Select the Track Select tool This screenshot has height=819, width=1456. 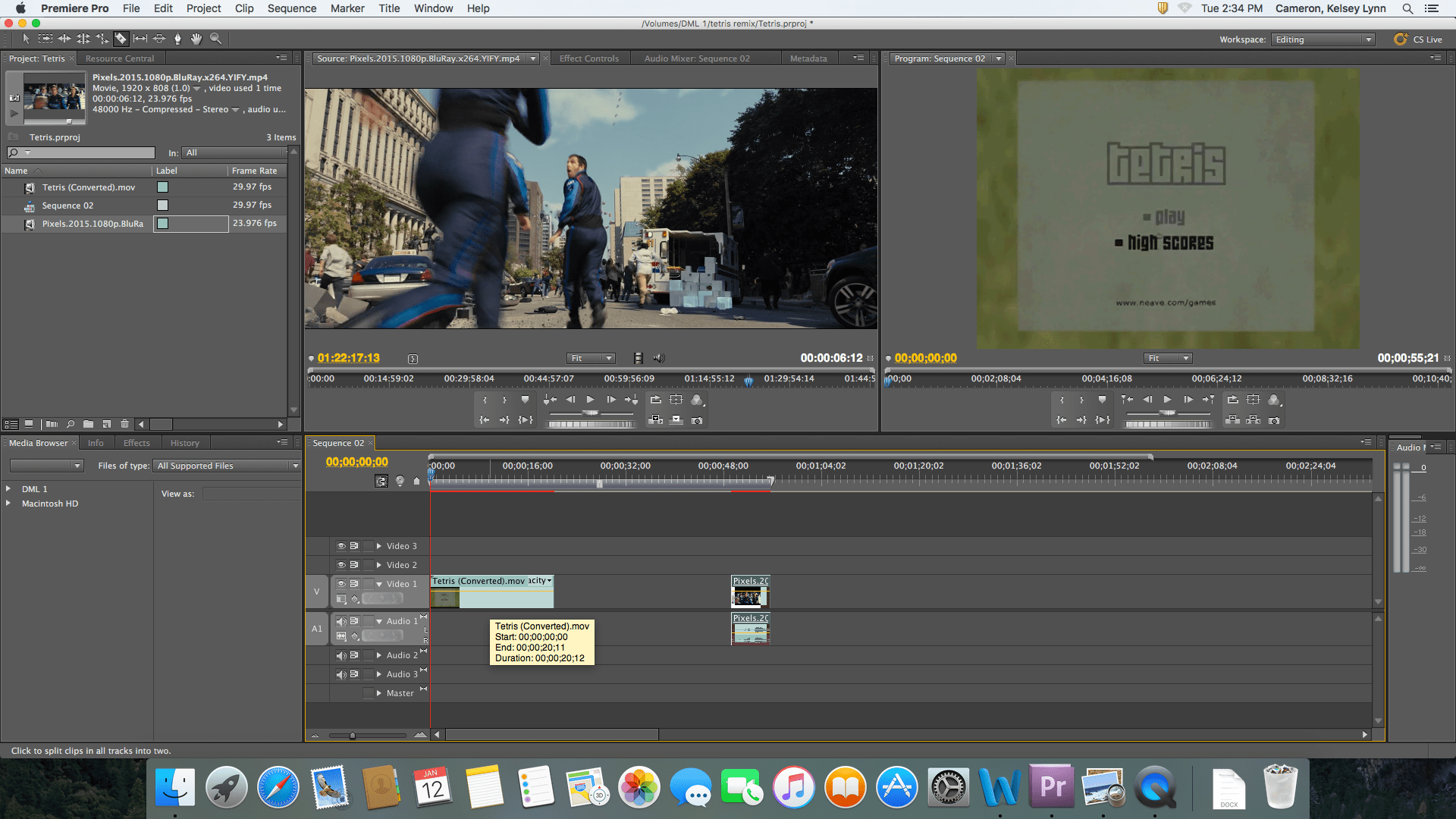click(45, 39)
